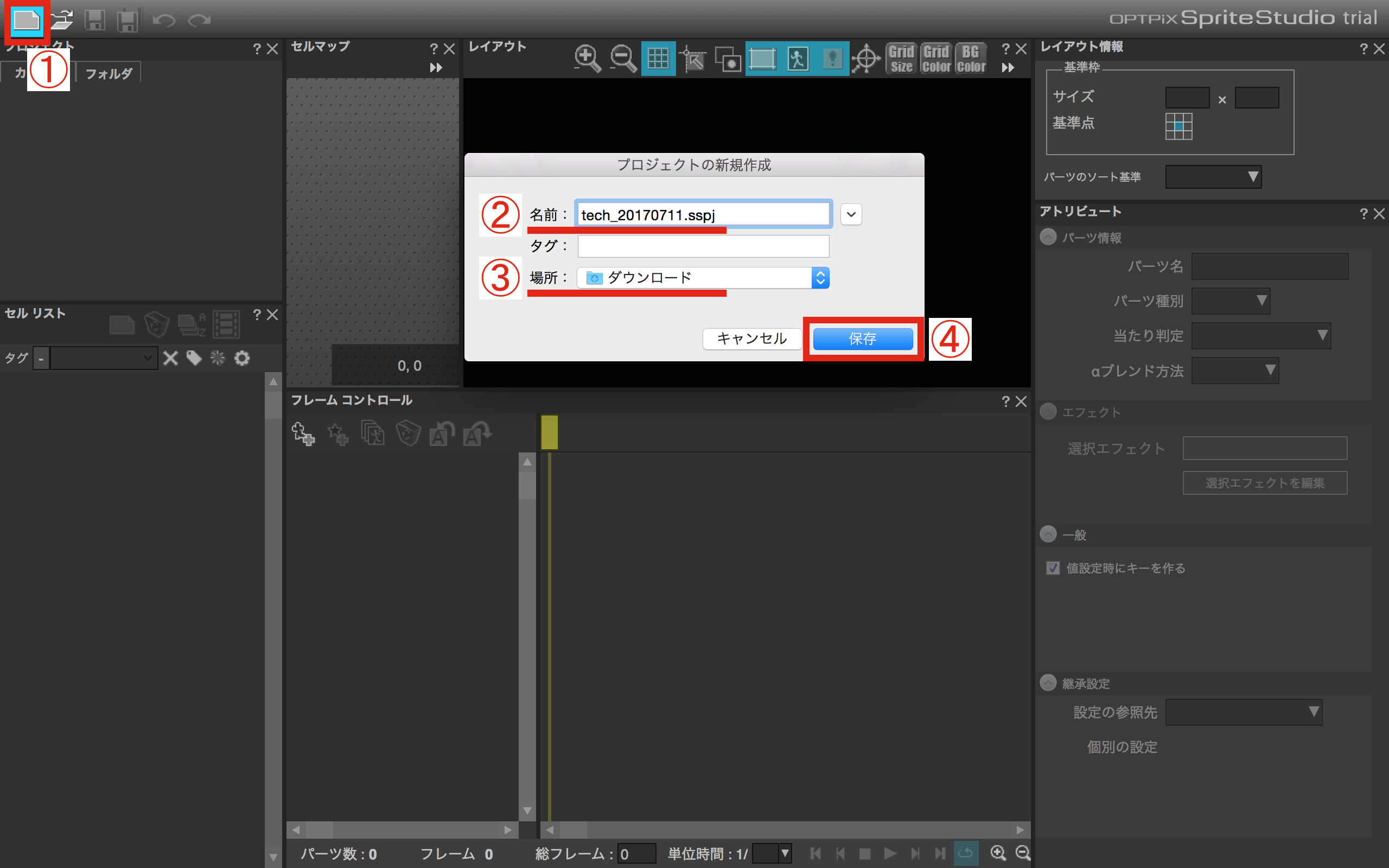Click the Open Project folder icon

(61, 21)
